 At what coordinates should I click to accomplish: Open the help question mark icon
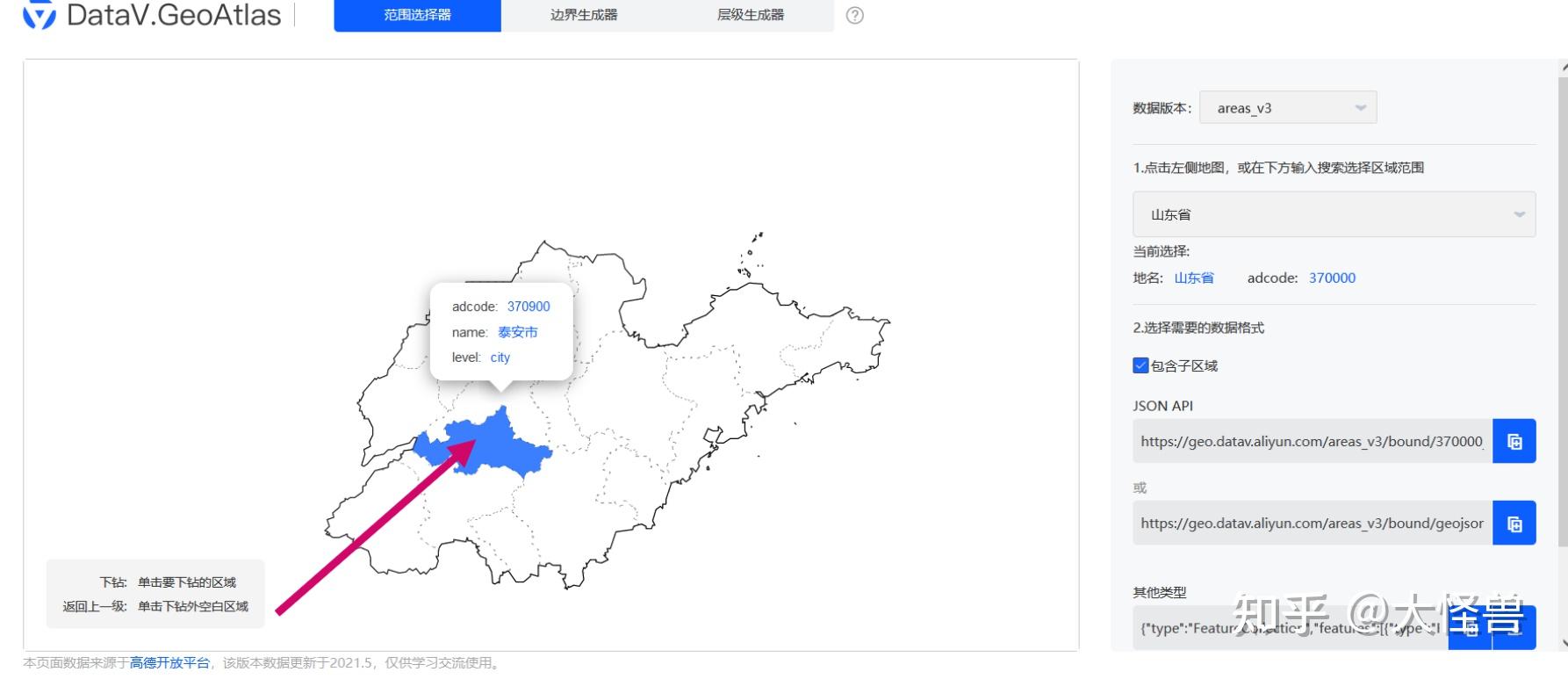(x=854, y=15)
